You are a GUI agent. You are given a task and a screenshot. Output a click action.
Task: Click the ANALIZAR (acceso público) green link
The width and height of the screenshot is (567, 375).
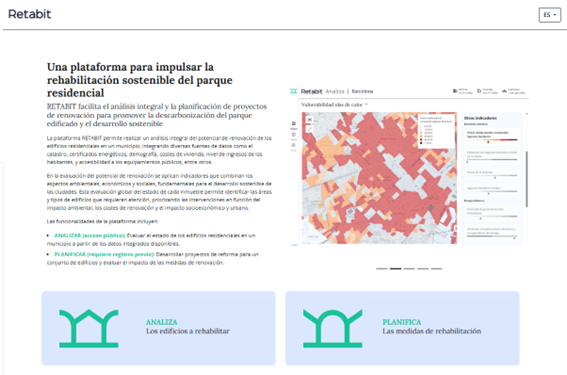(90, 235)
